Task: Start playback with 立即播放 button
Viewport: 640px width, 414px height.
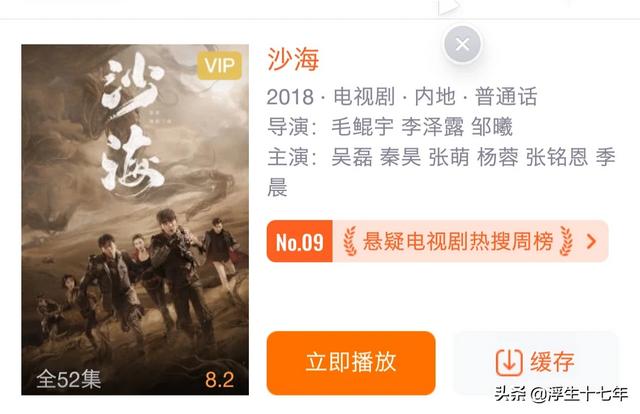Action: point(351,363)
